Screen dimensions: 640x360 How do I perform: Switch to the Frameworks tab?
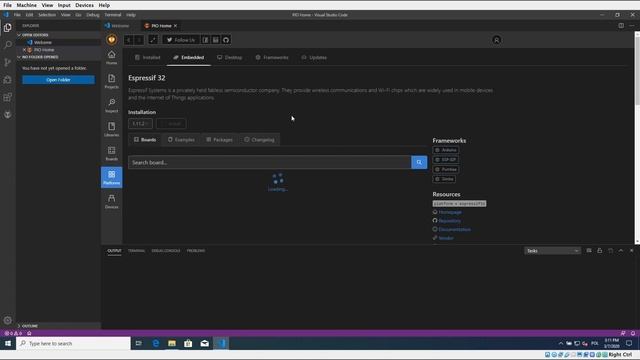[272, 58]
